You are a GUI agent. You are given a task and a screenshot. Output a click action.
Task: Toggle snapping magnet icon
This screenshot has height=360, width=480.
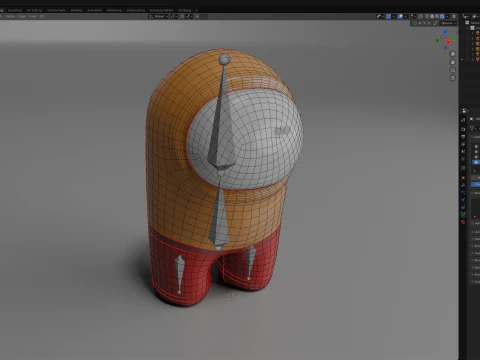click(182, 16)
